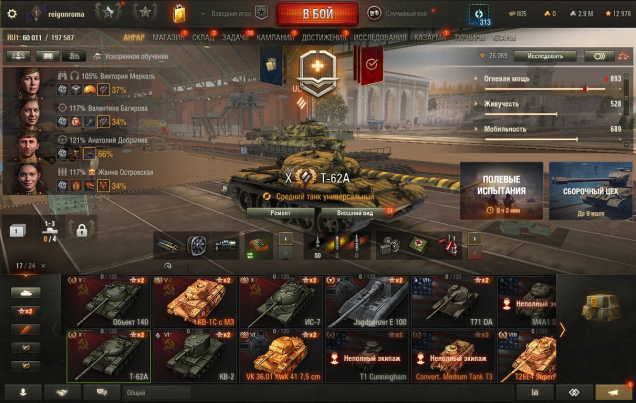Screen dimensions: 636x403
Task: Expand the Взводная игра platoon dropdown
Action: [203, 14]
